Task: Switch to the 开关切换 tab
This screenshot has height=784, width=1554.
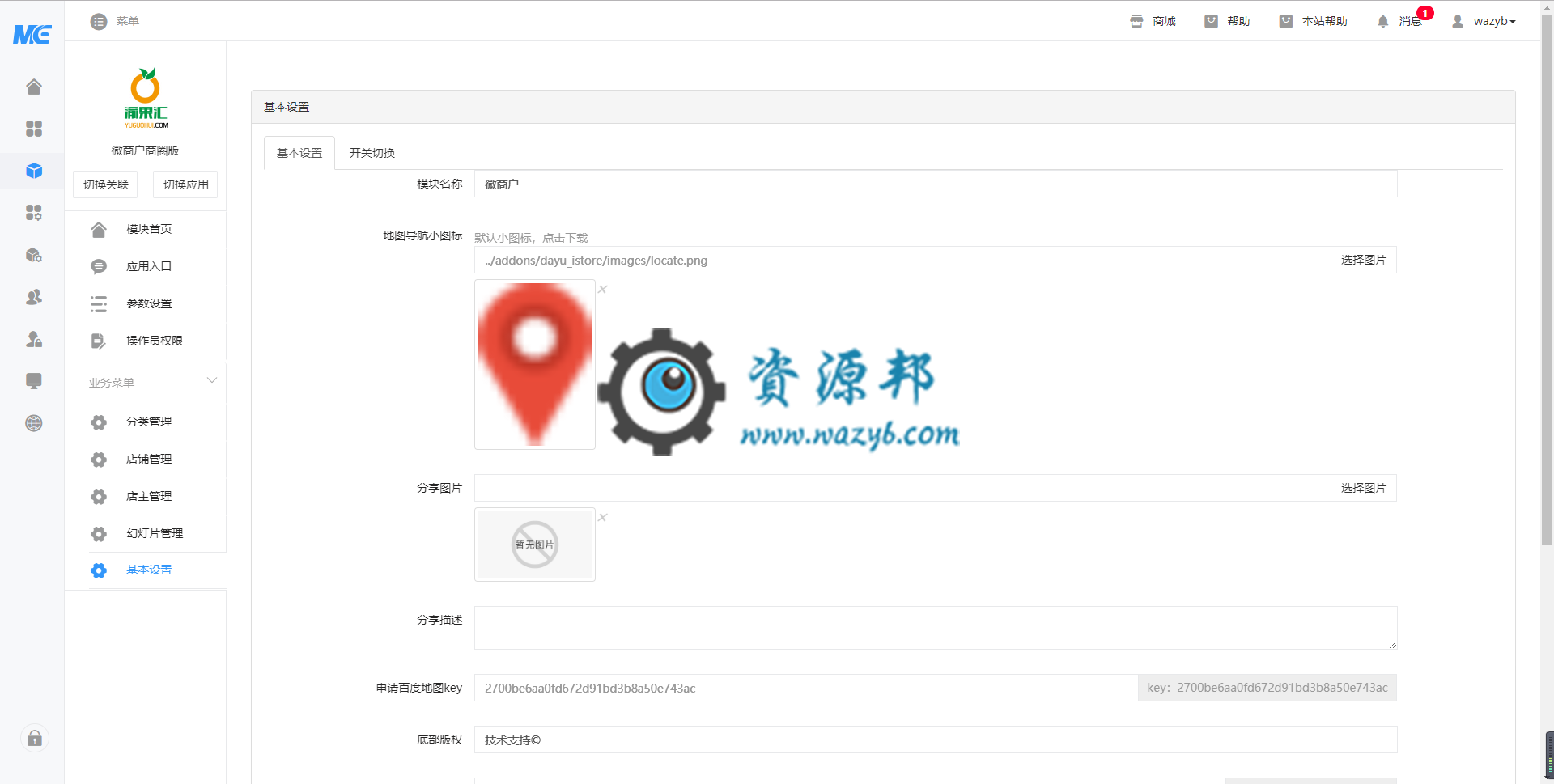Action: point(372,153)
